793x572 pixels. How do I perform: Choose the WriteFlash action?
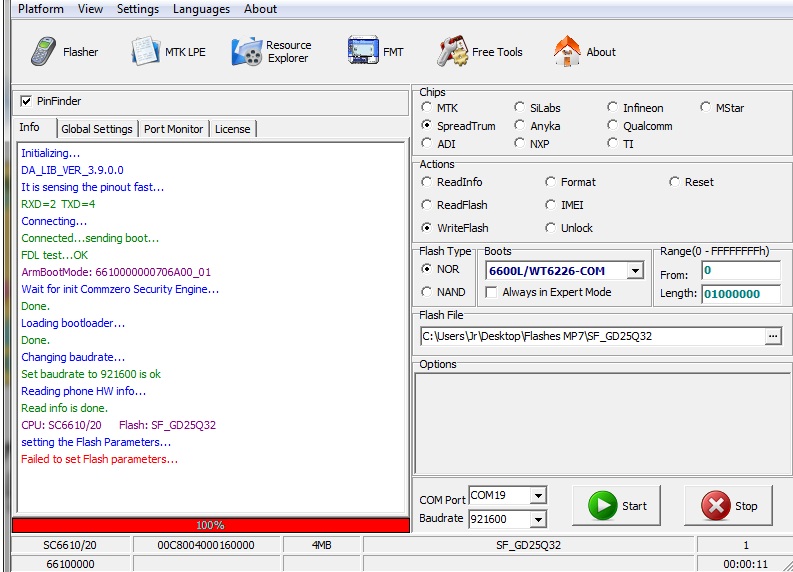[x=426, y=228]
